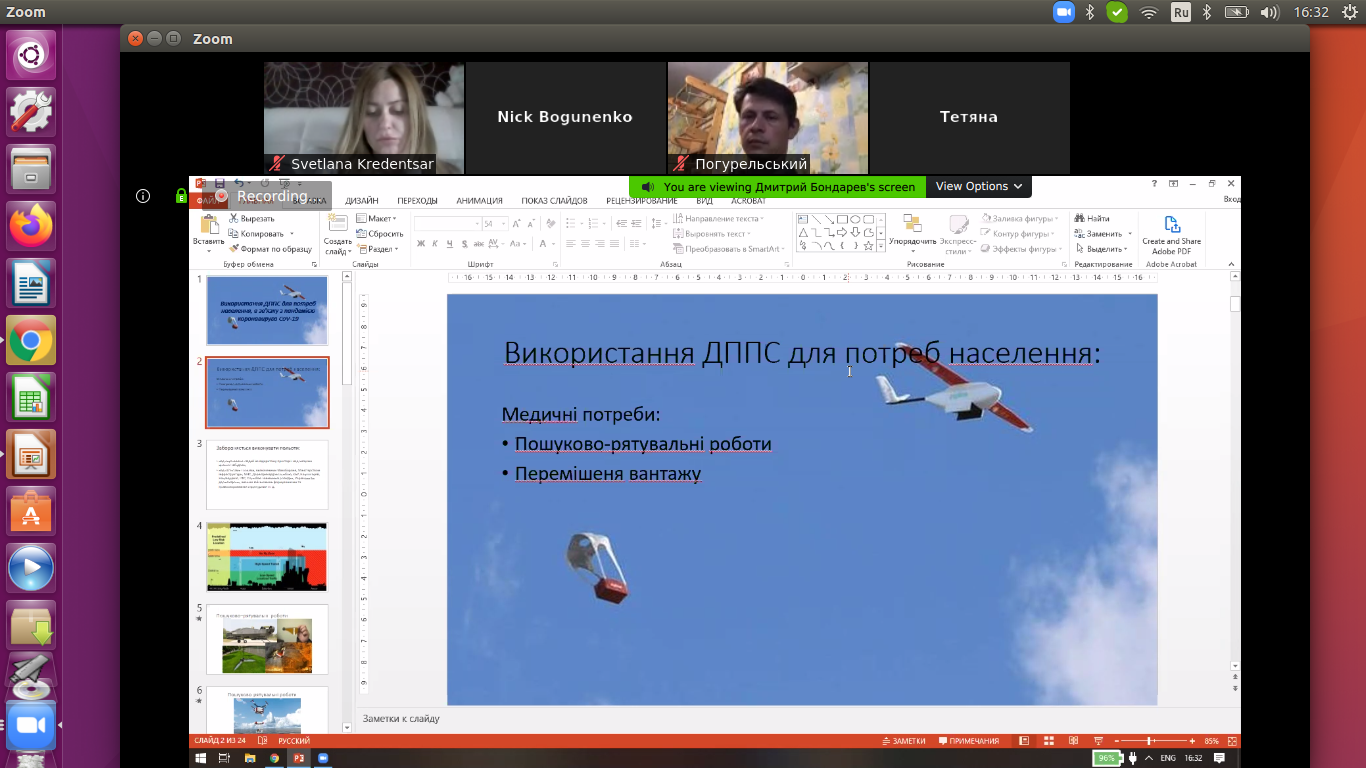Image resolution: width=1366 pixels, height=768 pixels.
Task: Click the zoom-in plus button near 85%
Action: (1192, 741)
